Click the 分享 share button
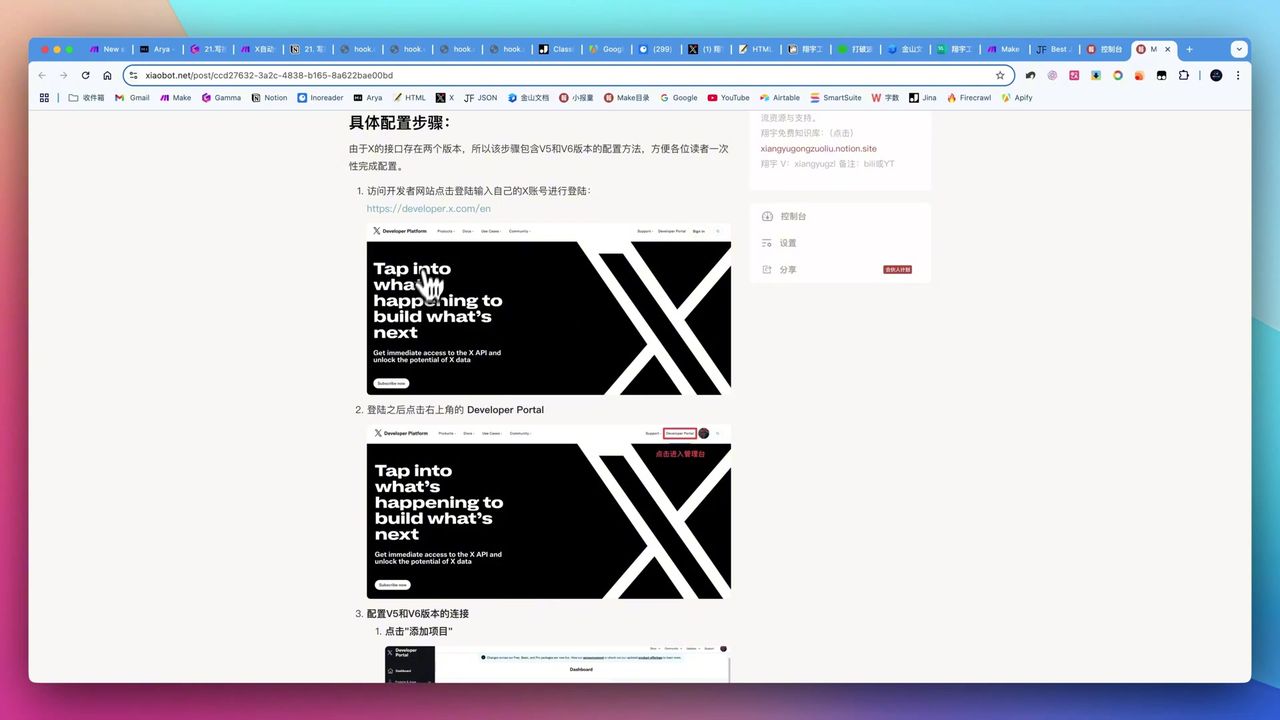Image resolution: width=1280 pixels, height=720 pixels. [786, 269]
